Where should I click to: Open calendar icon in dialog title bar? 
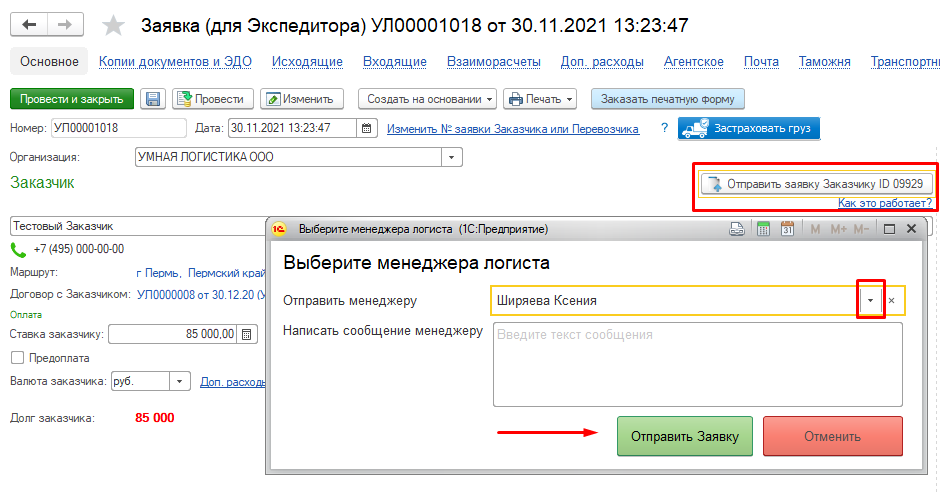click(787, 229)
